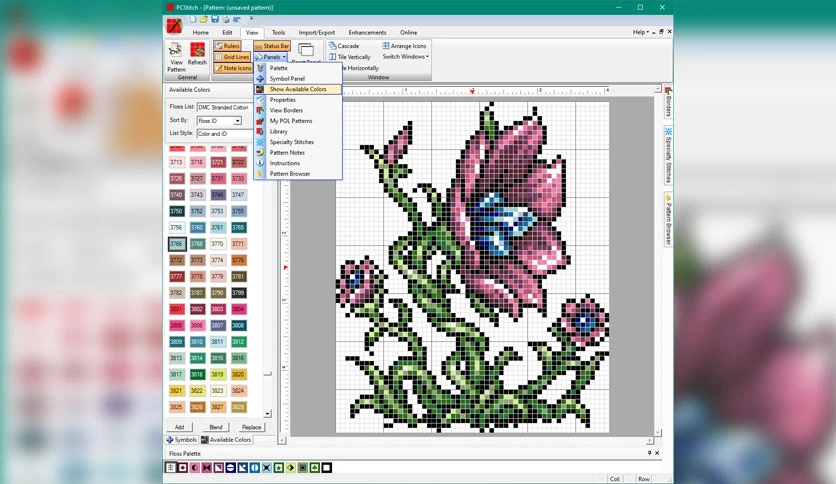Click the color list scroll-down arrow

pyautogui.click(x=268, y=414)
